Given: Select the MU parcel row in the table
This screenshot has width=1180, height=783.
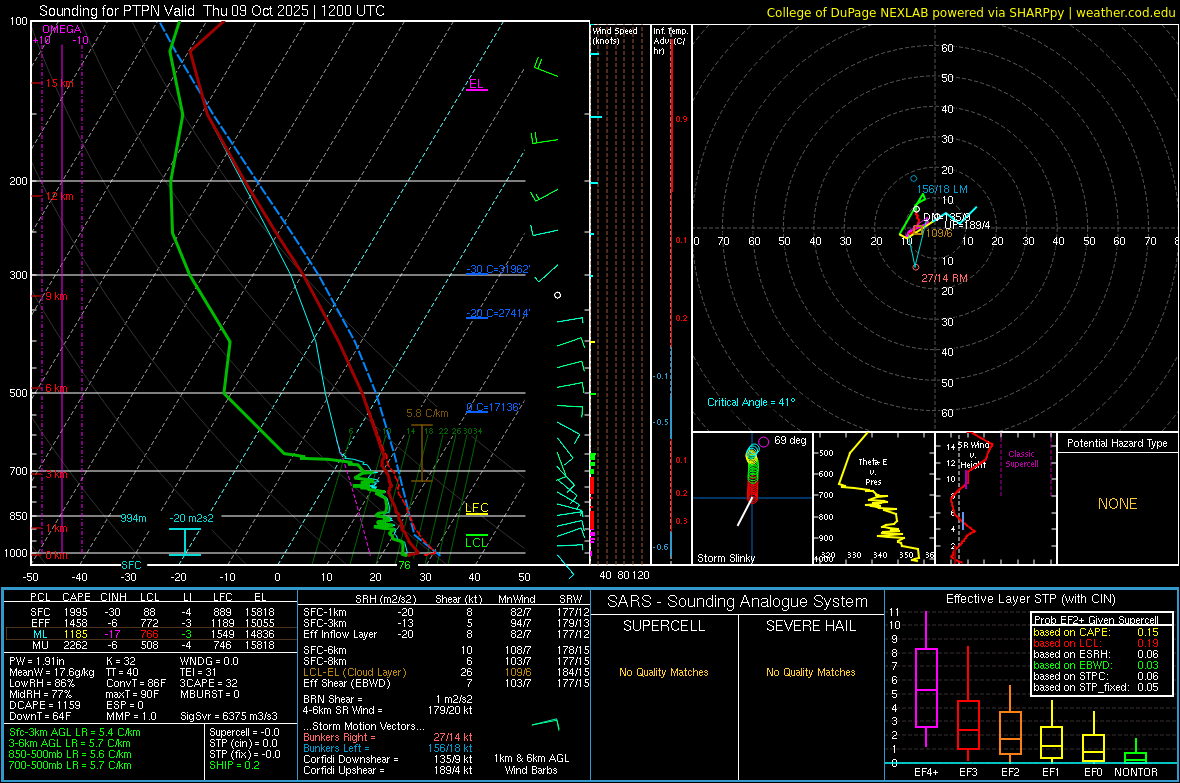Looking at the screenshot, I should click(x=151, y=644).
